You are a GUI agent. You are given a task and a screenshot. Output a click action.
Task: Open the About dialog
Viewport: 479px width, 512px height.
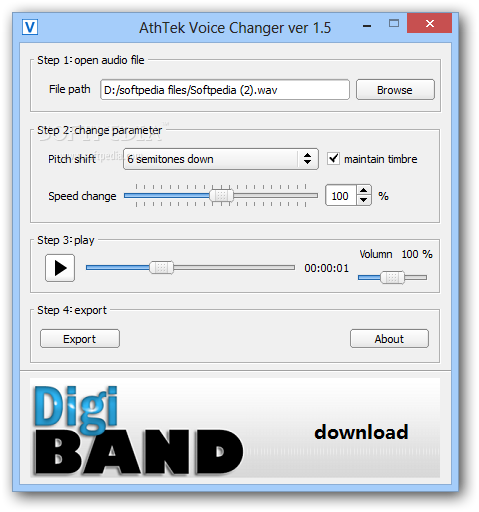coord(389,339)
